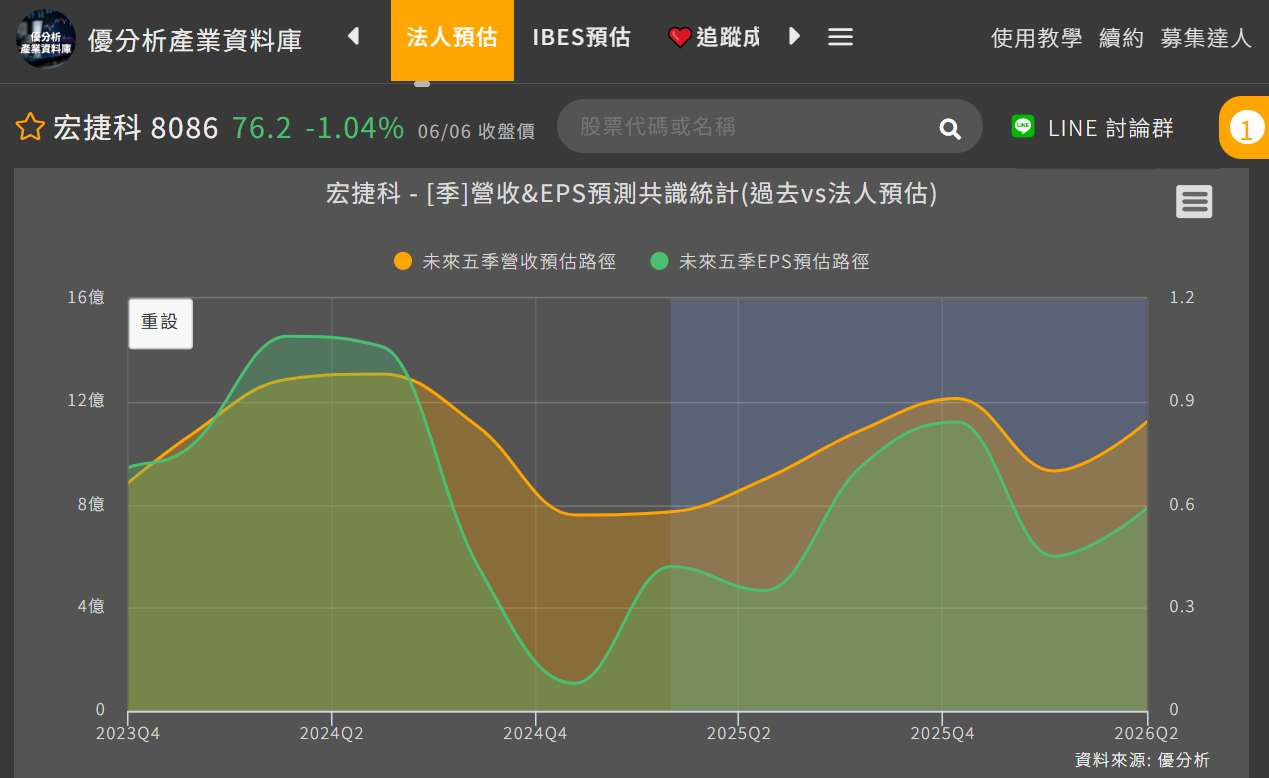
Task: Click the 優分析產業資料庫 logo avatar
Action: (46, 39)
